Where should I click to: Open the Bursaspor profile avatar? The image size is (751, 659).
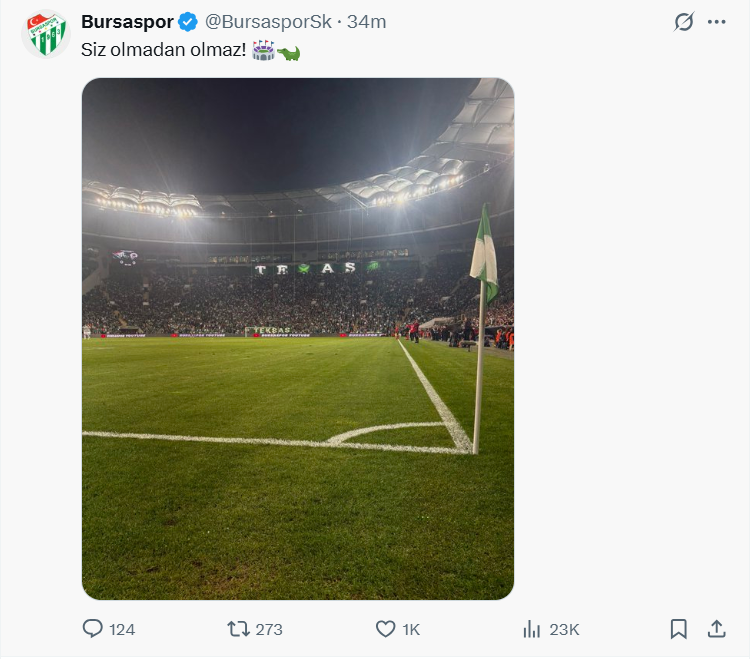click(45, 34)
